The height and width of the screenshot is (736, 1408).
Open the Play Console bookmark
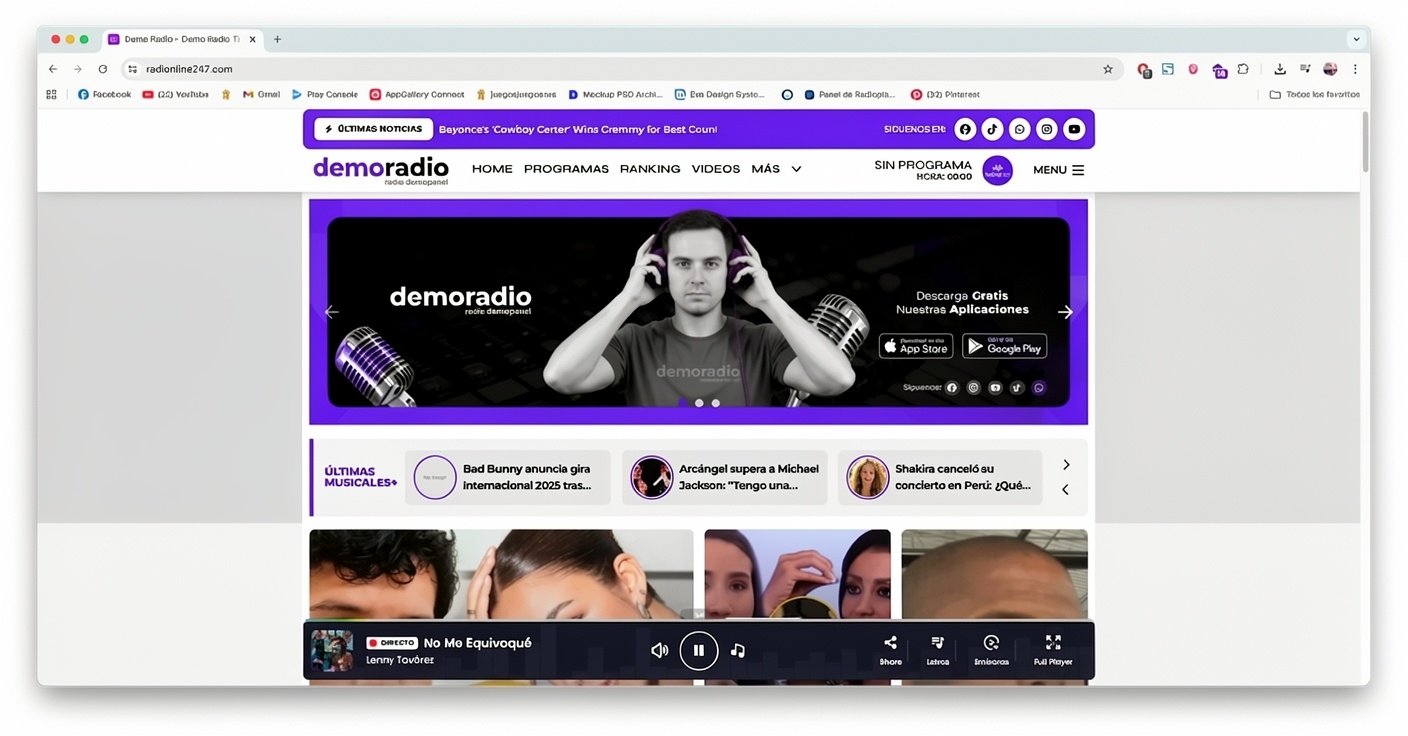[x=325, y=94]
